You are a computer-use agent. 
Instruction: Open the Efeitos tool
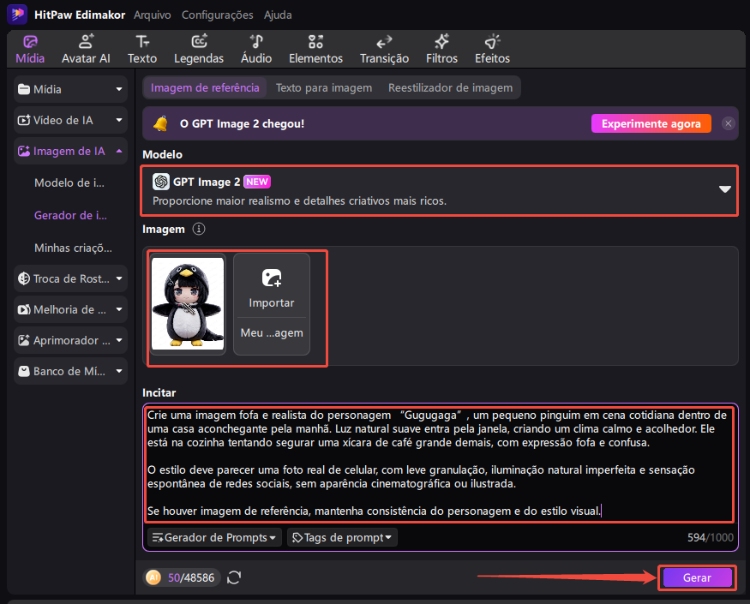pyautogui.click(x=492, y=49)
